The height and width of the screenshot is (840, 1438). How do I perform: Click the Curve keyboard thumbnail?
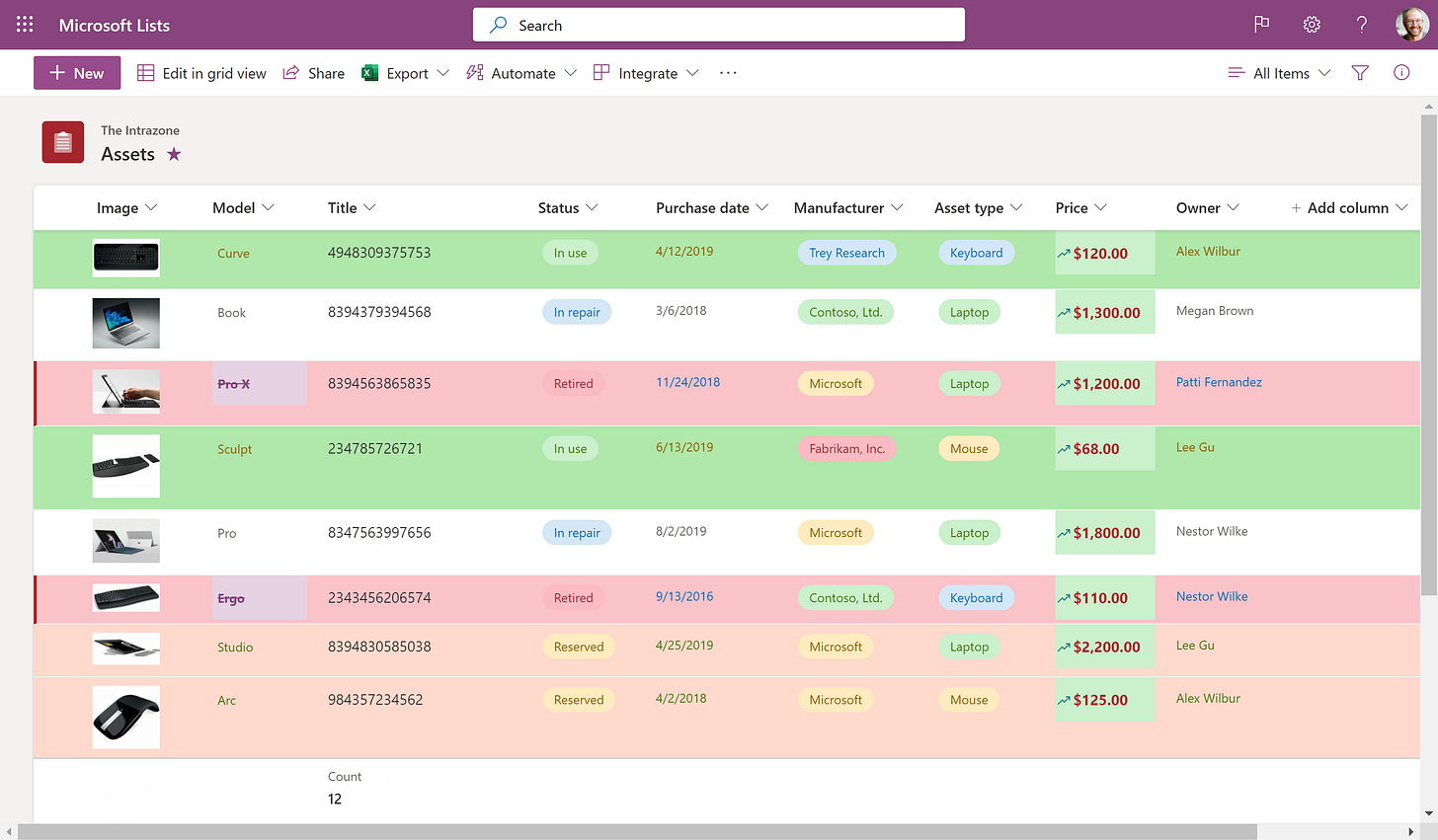click(x=126, y=259)
